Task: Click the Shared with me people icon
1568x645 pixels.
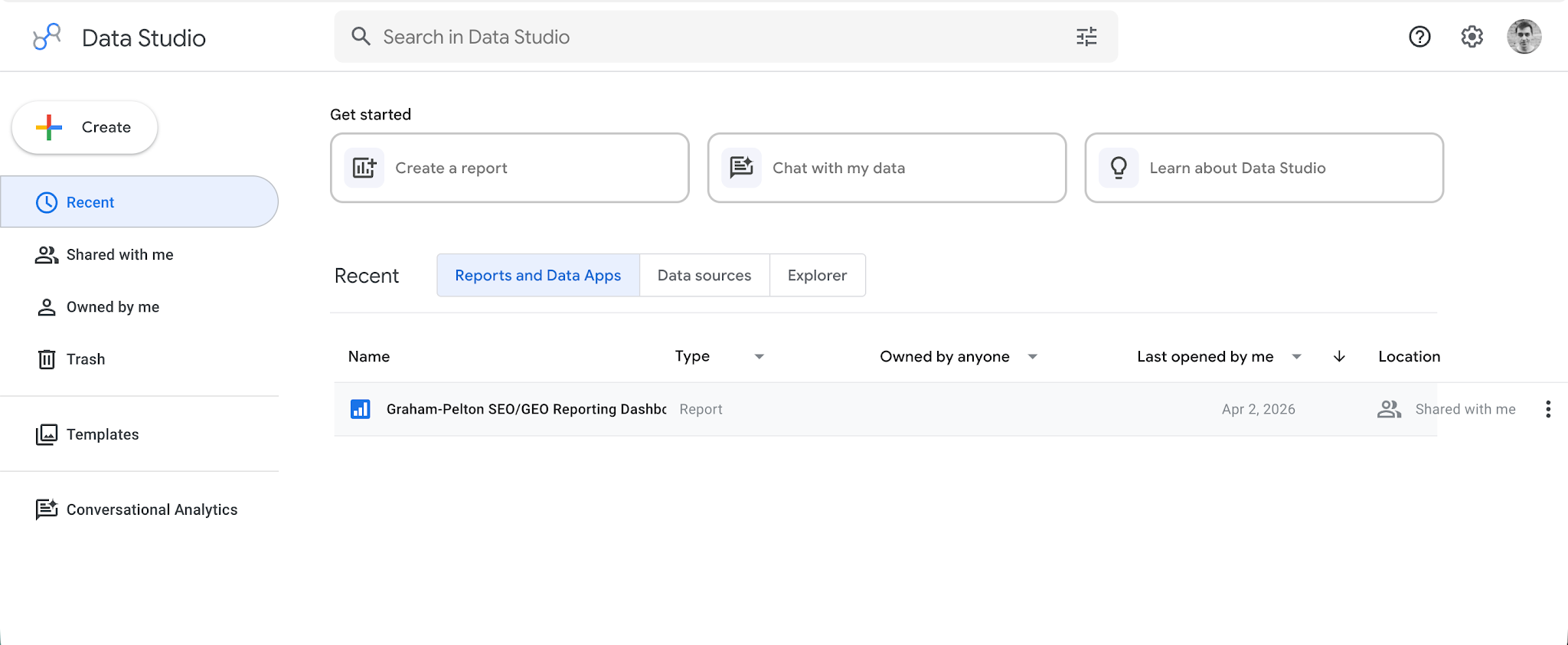Action: [47, 255]
